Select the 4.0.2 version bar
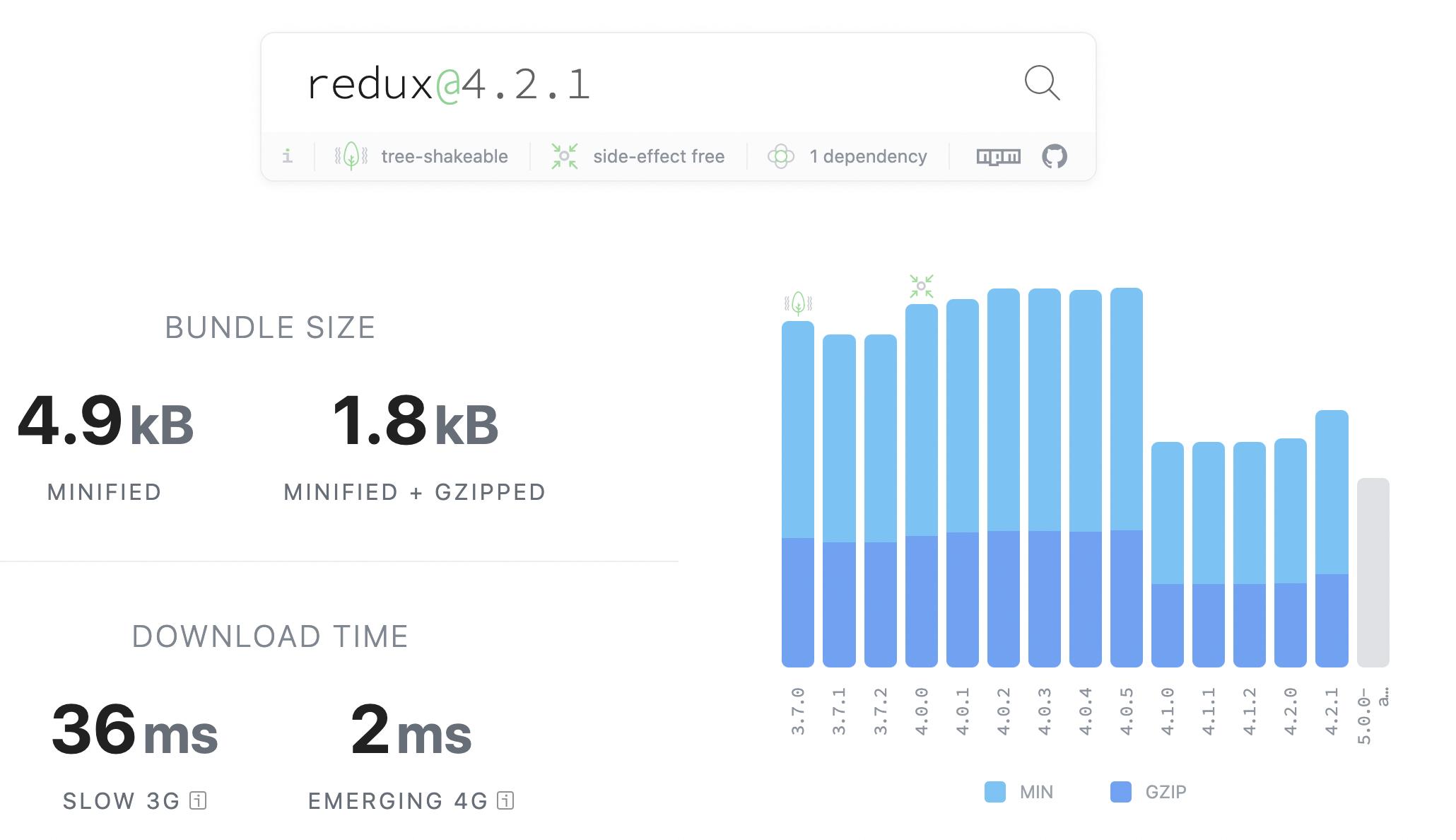This screenshot has width=1456, height=840. (1004, 478)
